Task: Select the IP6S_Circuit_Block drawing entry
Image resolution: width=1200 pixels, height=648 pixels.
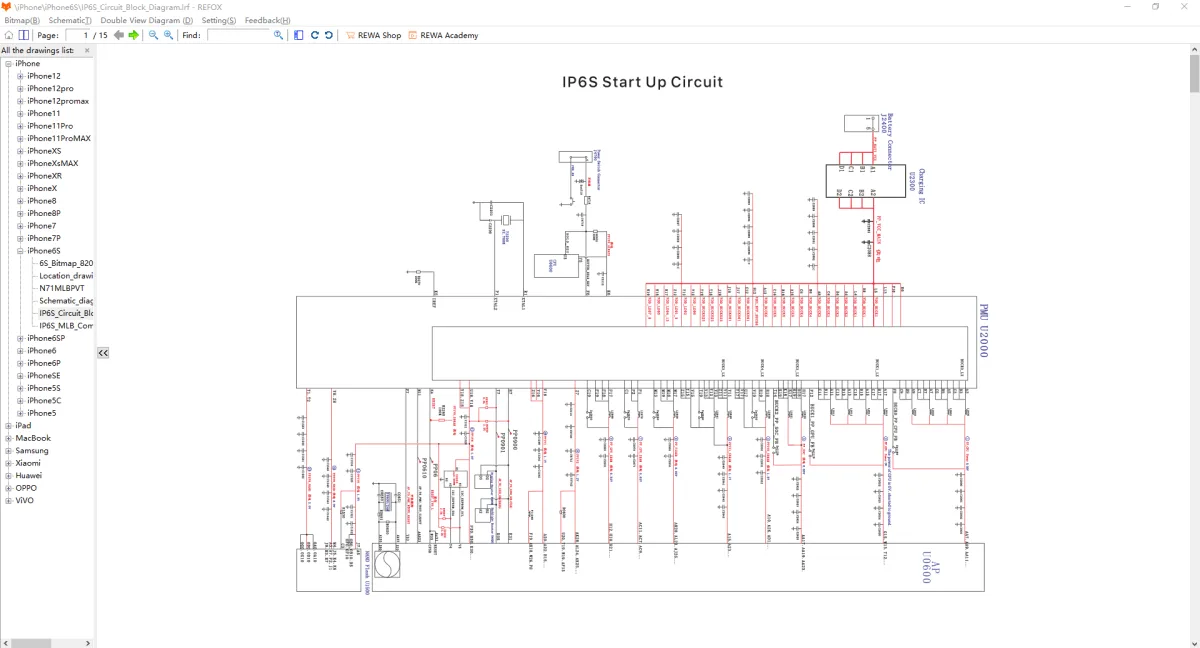Action: pyautogui.click(x=66, y=313)
